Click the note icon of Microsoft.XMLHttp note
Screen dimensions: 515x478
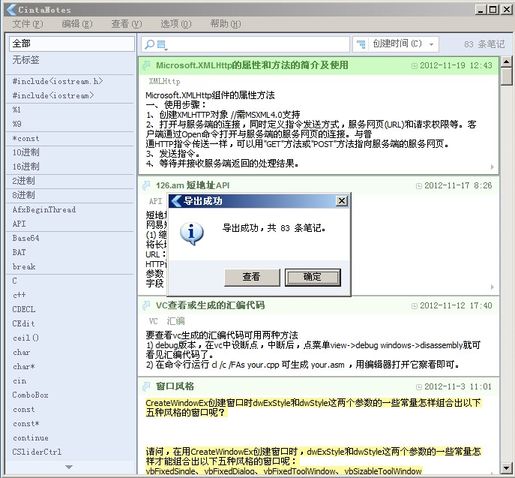click(x=146, y=65)
